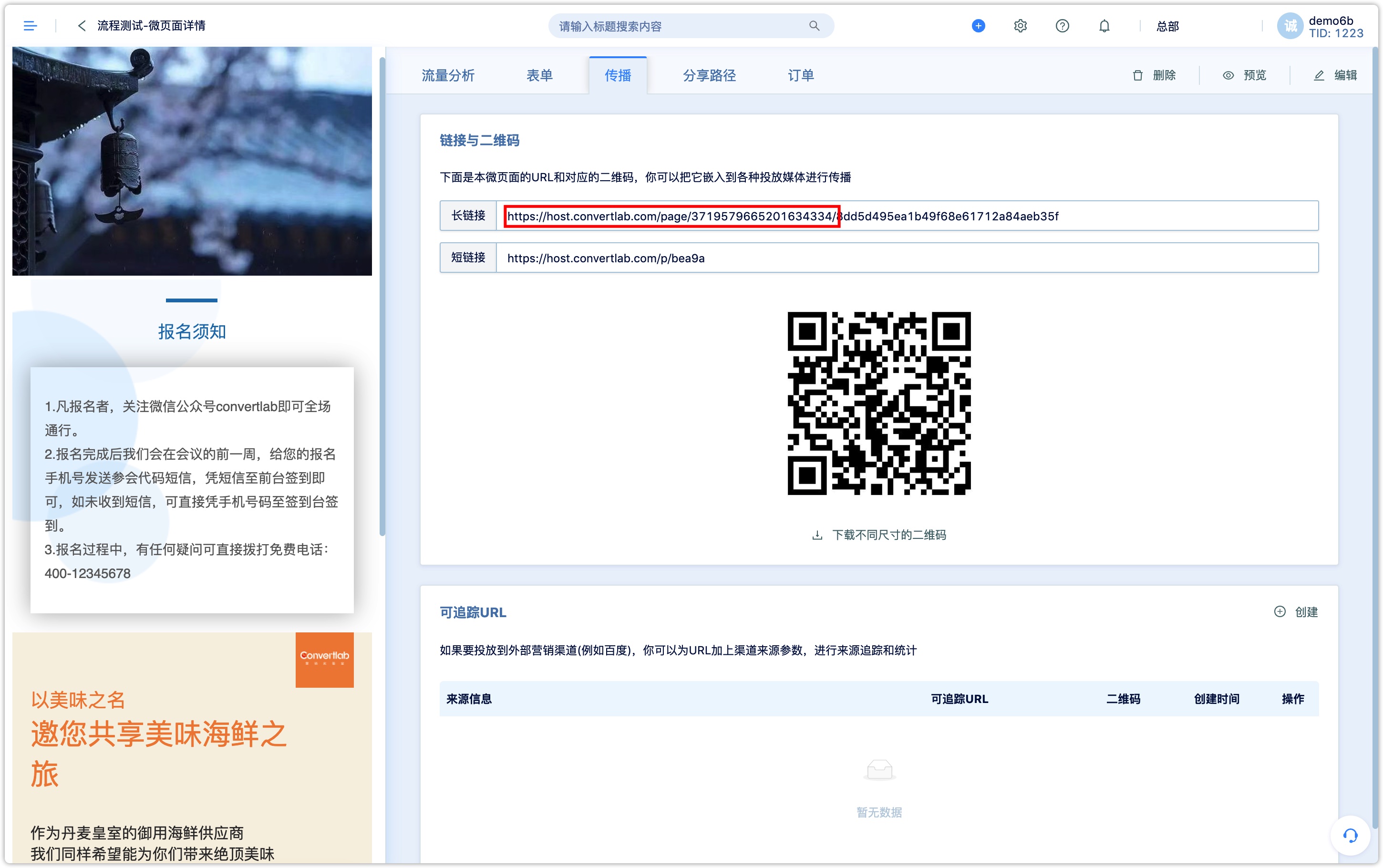
Task: Click the 可追踪URL section heading
Action: click(473, 612)
